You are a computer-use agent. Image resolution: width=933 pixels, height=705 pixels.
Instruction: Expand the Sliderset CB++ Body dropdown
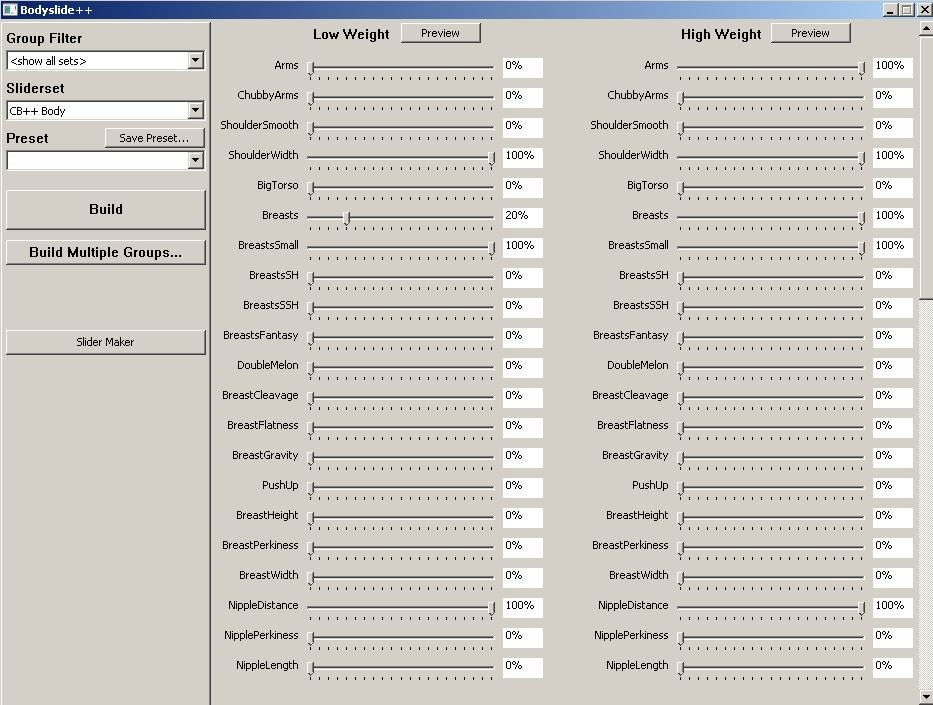[x=195, y=111]
